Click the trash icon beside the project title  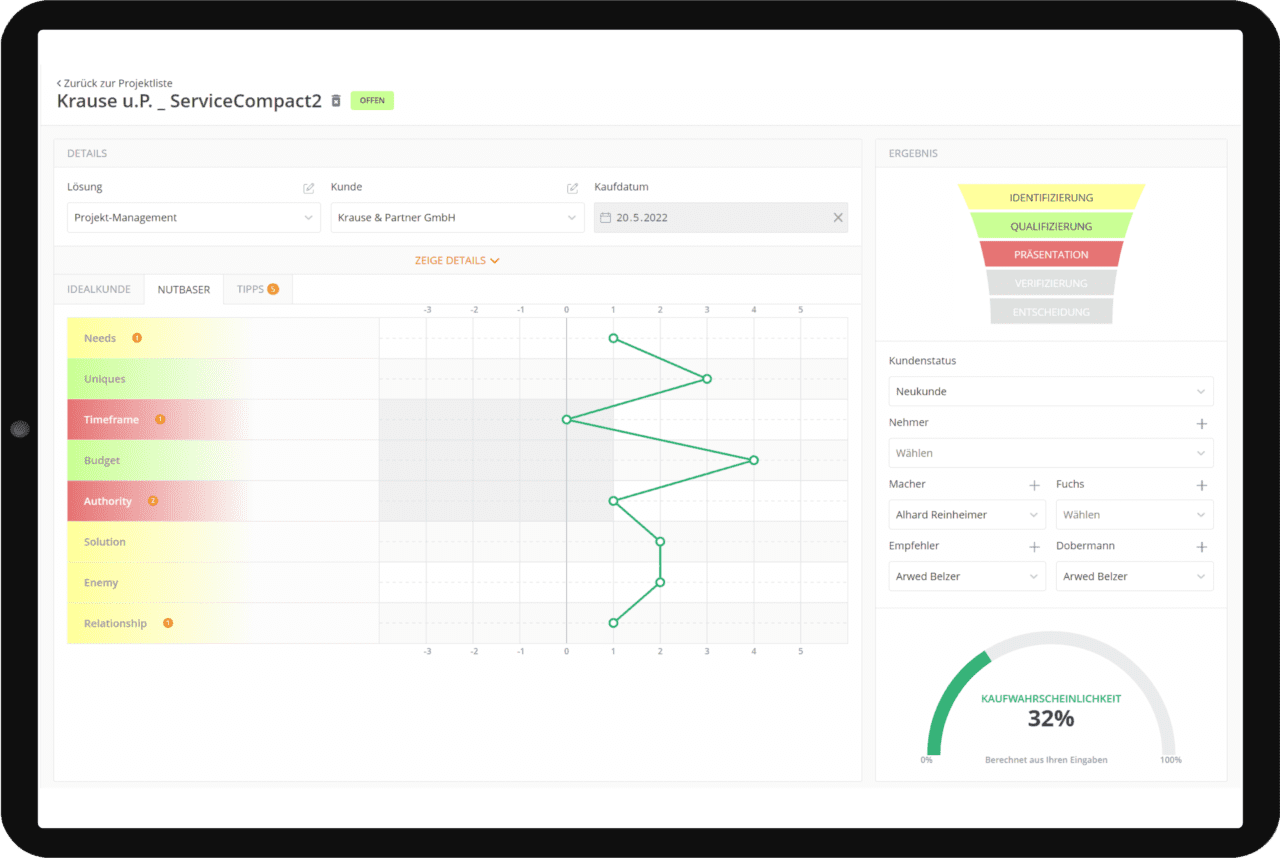click(x=335, y=100)
